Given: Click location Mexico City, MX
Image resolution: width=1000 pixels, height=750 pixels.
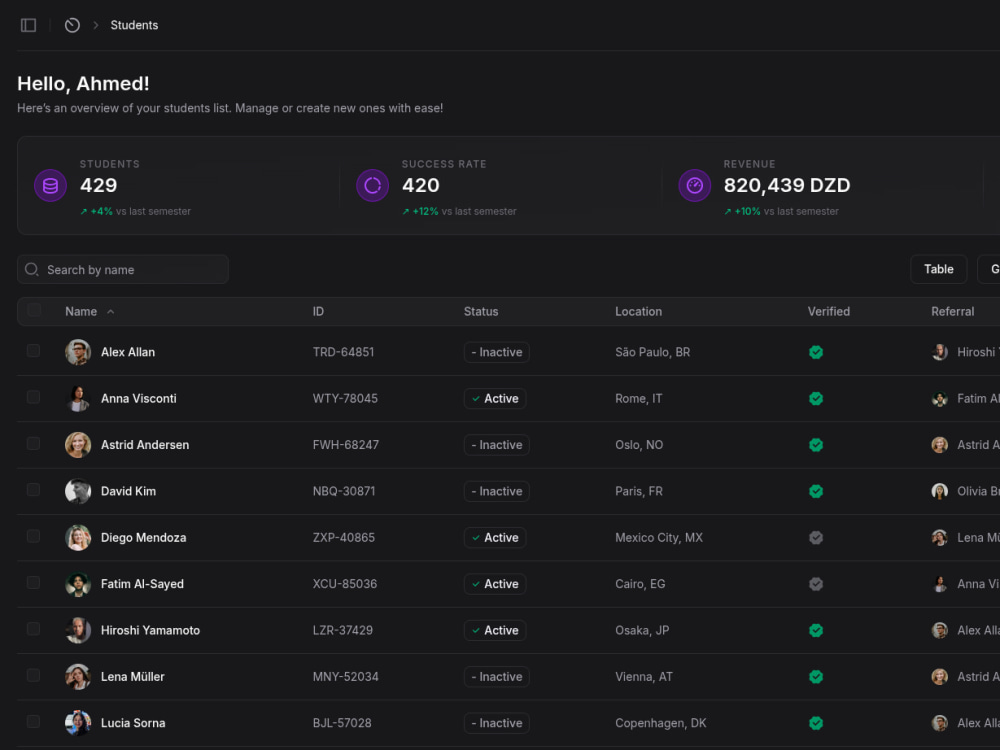Looking at the screenshot, I should coord(659,538).
